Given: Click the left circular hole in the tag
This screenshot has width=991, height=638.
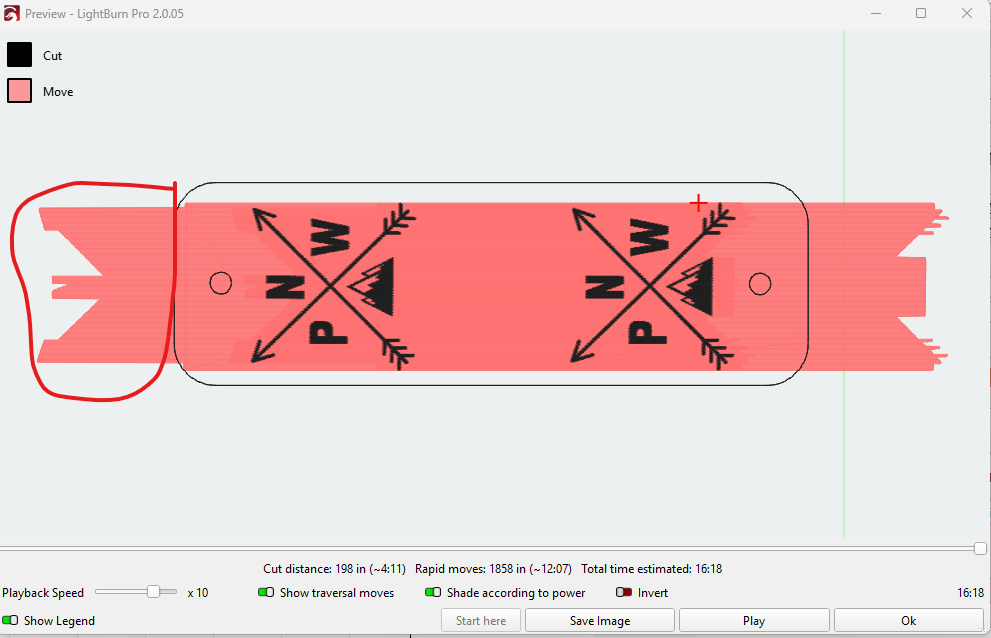Looking at the screenshot, I should pos(221,283).
